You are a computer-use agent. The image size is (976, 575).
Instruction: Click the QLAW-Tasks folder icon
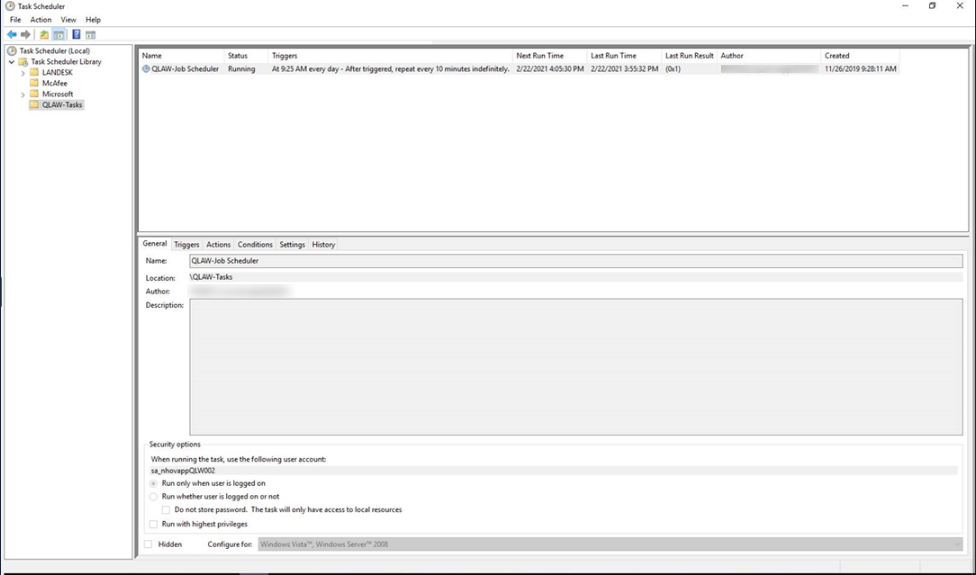click(34, 105)
